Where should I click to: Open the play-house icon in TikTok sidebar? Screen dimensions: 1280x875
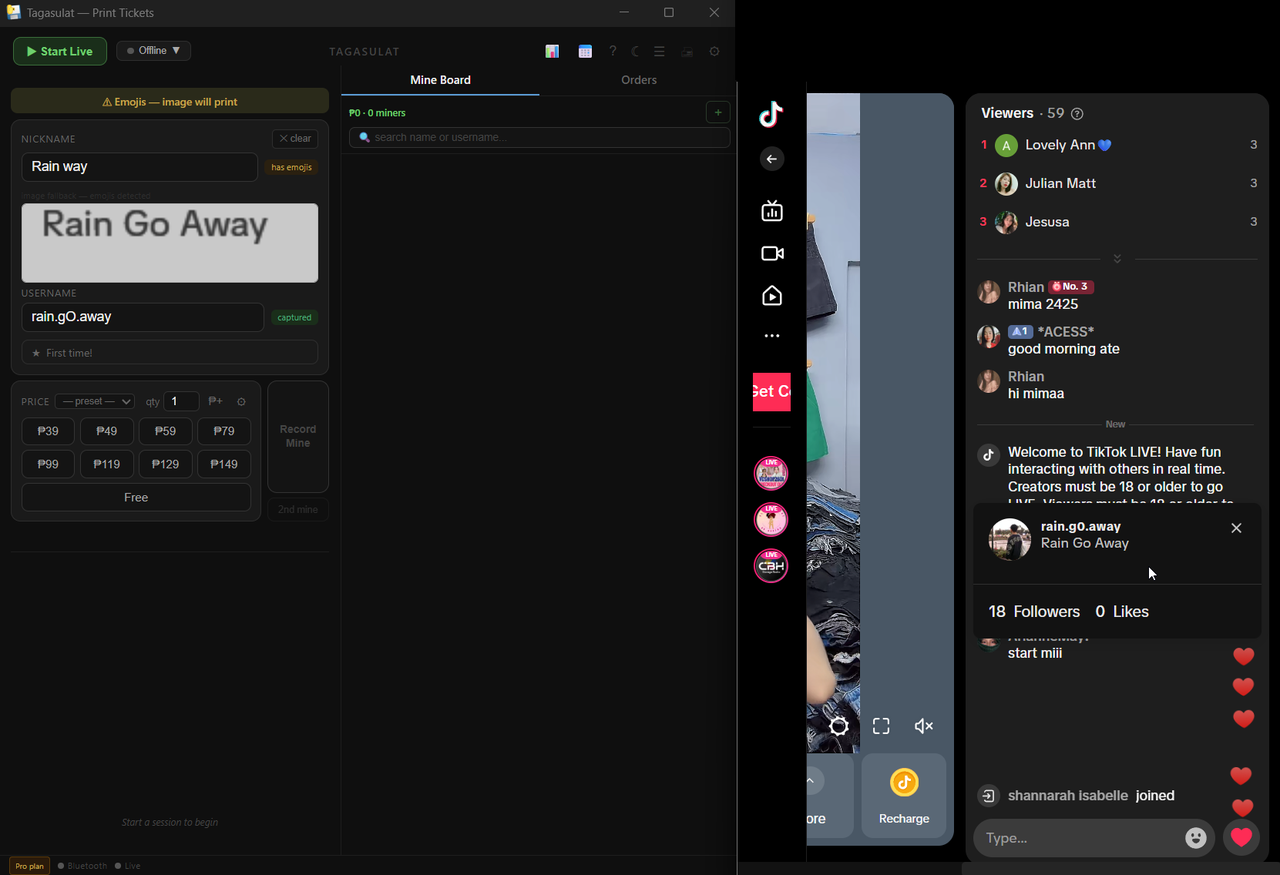point(771,296)
